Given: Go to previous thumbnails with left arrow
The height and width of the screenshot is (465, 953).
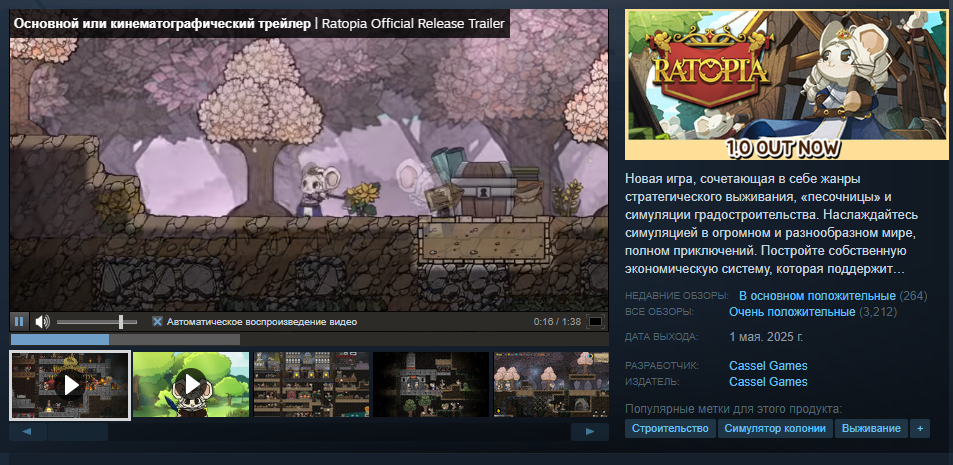Looking at the screenshot, I should click(x=28, y=432).
